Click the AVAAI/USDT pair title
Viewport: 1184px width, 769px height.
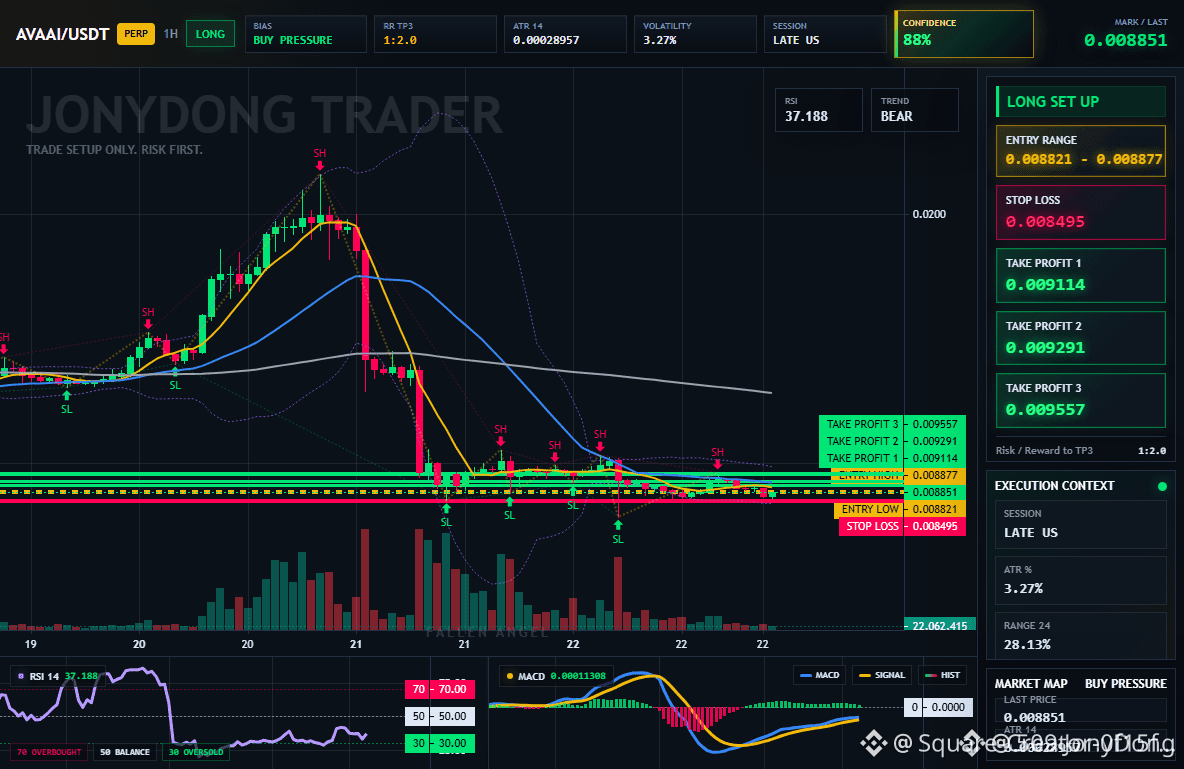[x=63, y=34]
